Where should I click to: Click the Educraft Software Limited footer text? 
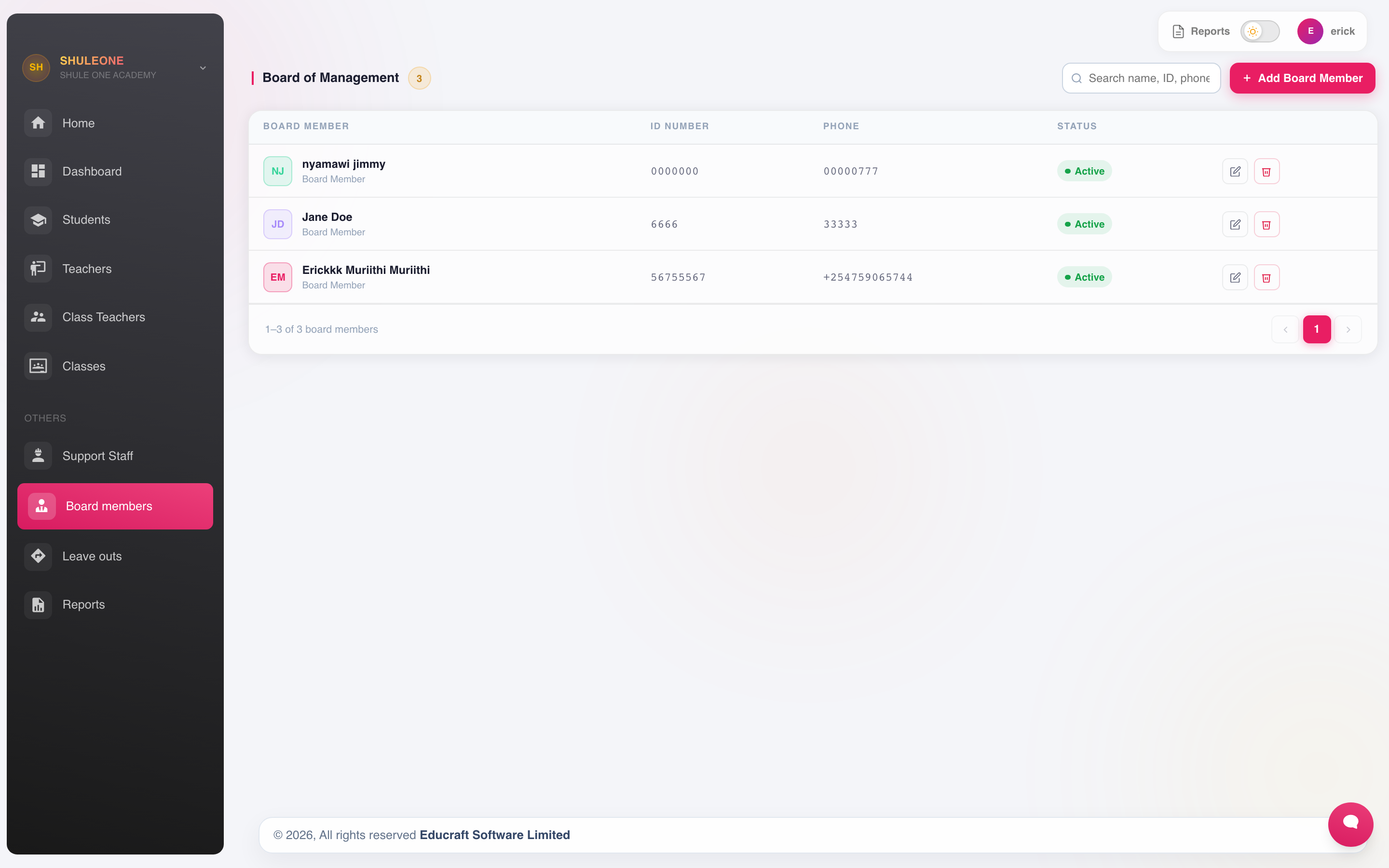click(x=495, y=835)
